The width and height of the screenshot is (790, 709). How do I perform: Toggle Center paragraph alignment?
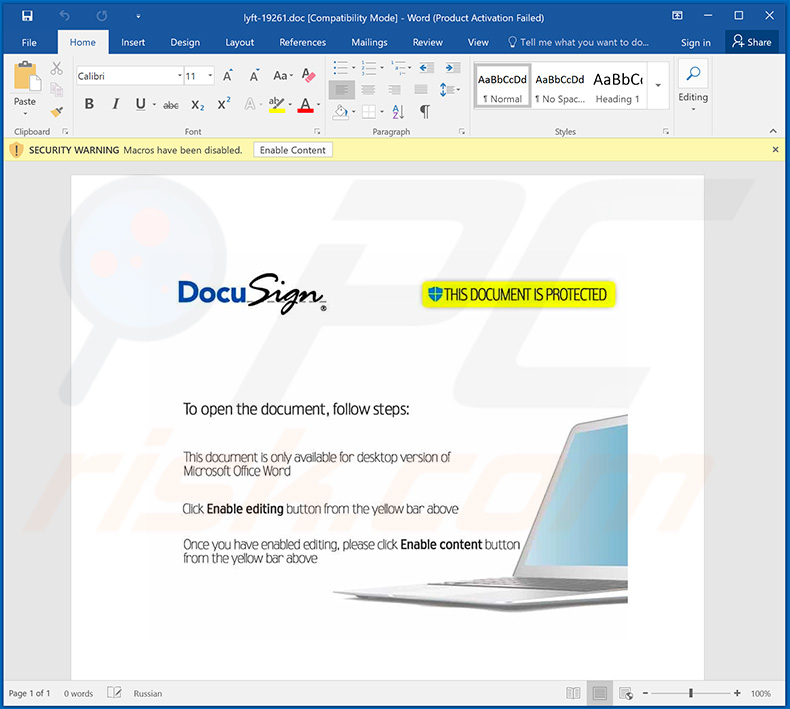click(x=368, y=90)
